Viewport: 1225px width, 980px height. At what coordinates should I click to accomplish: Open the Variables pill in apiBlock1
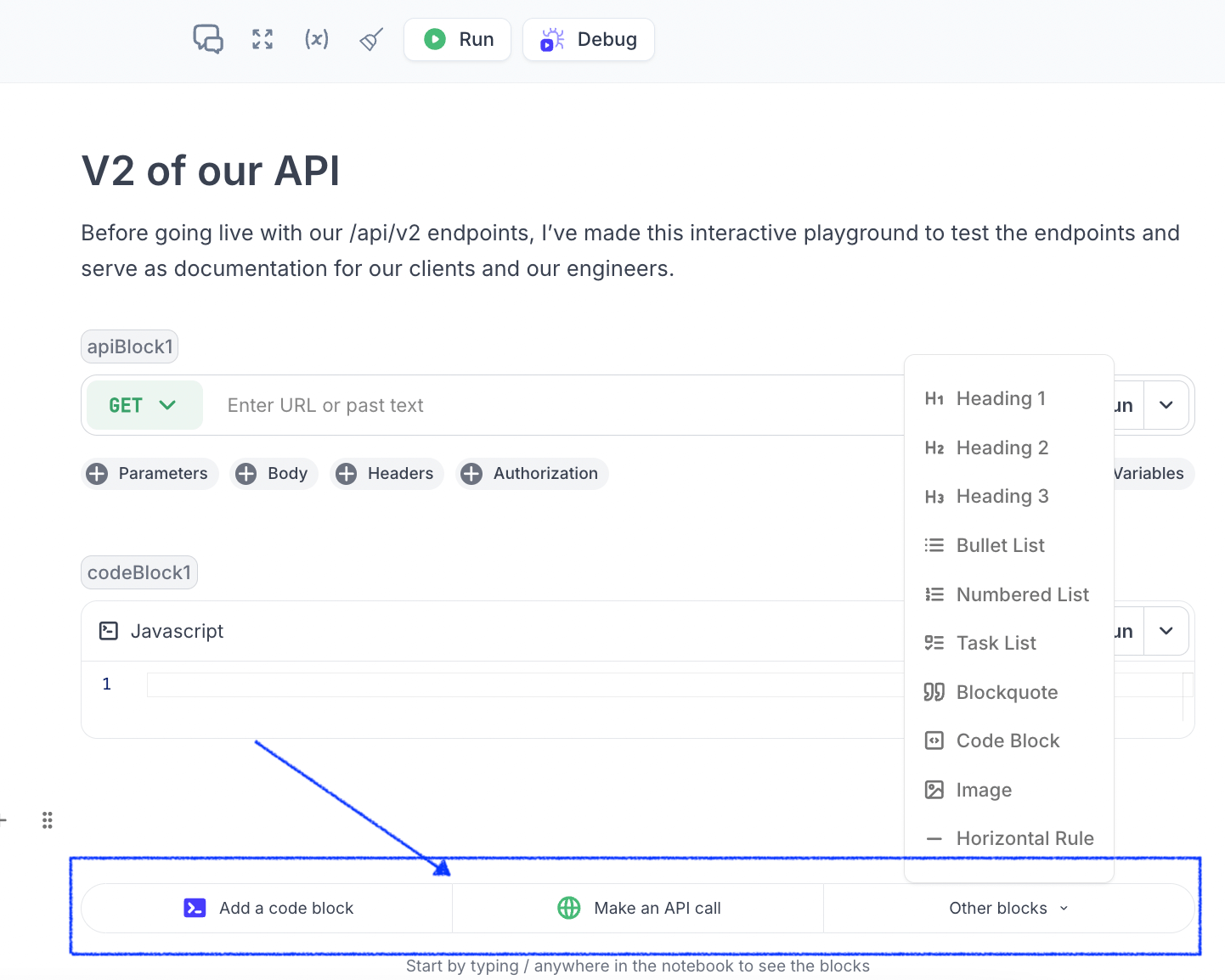click(x=1154, y=473)
